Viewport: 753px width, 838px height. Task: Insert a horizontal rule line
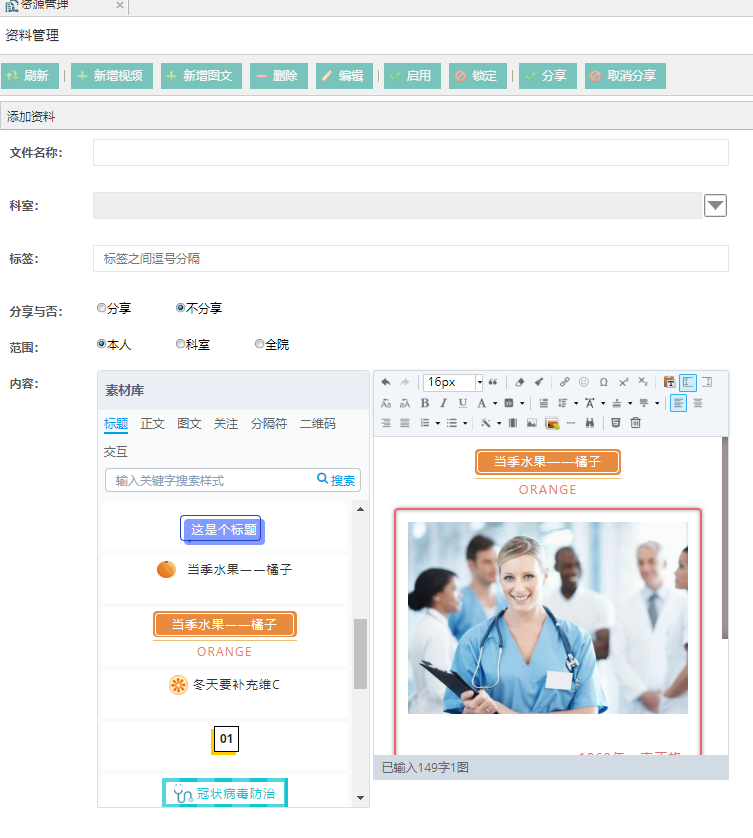[x=570, y=423]
